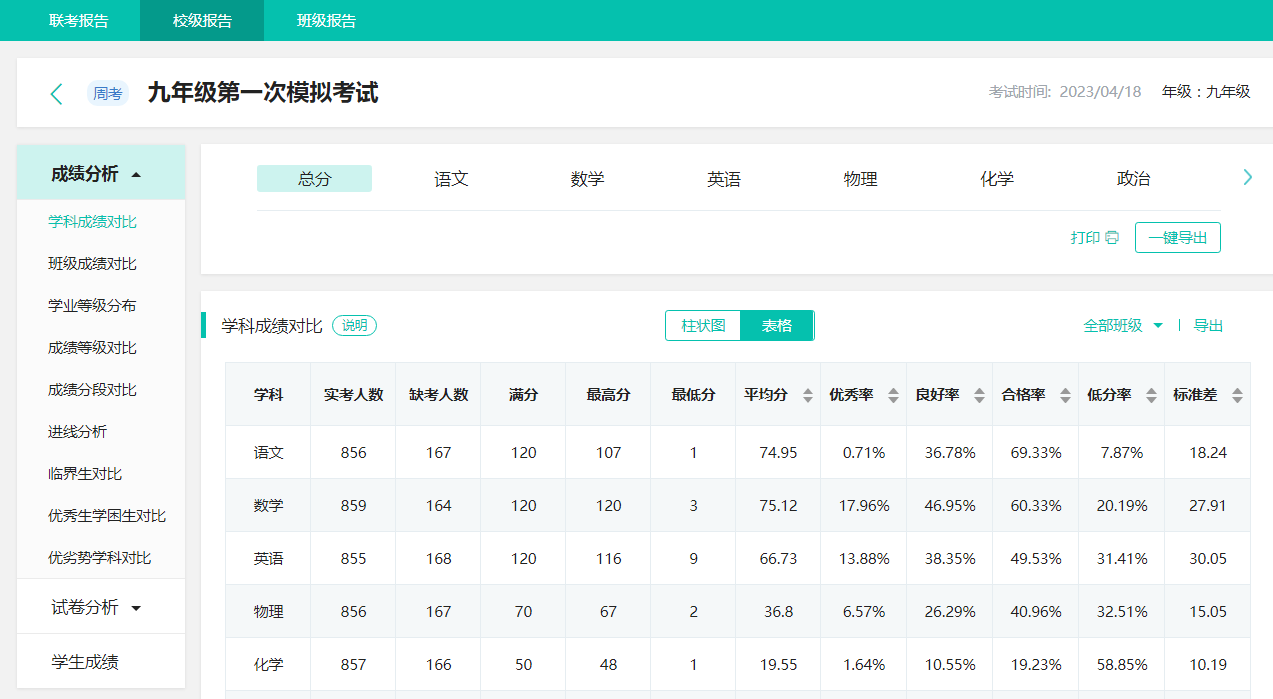Switch view to 柱状图

point(703,325)
